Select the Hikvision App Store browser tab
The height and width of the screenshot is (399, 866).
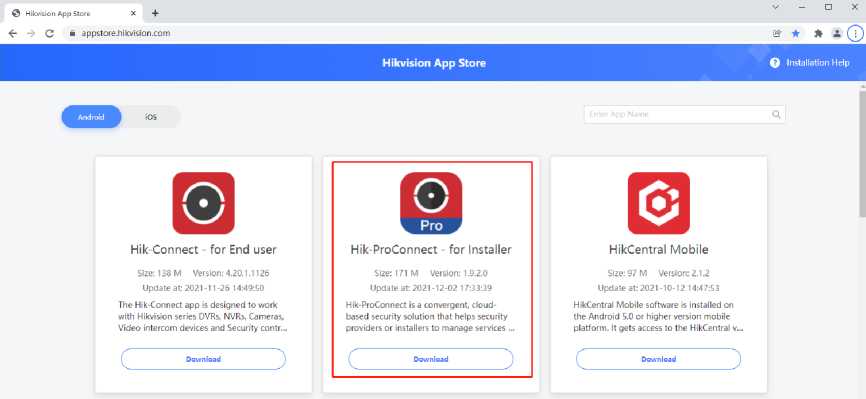[74, 13]
